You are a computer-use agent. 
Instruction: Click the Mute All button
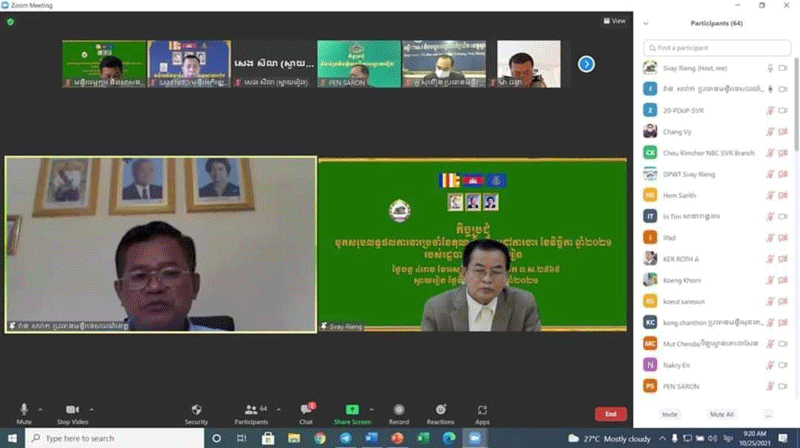[722, 414]
